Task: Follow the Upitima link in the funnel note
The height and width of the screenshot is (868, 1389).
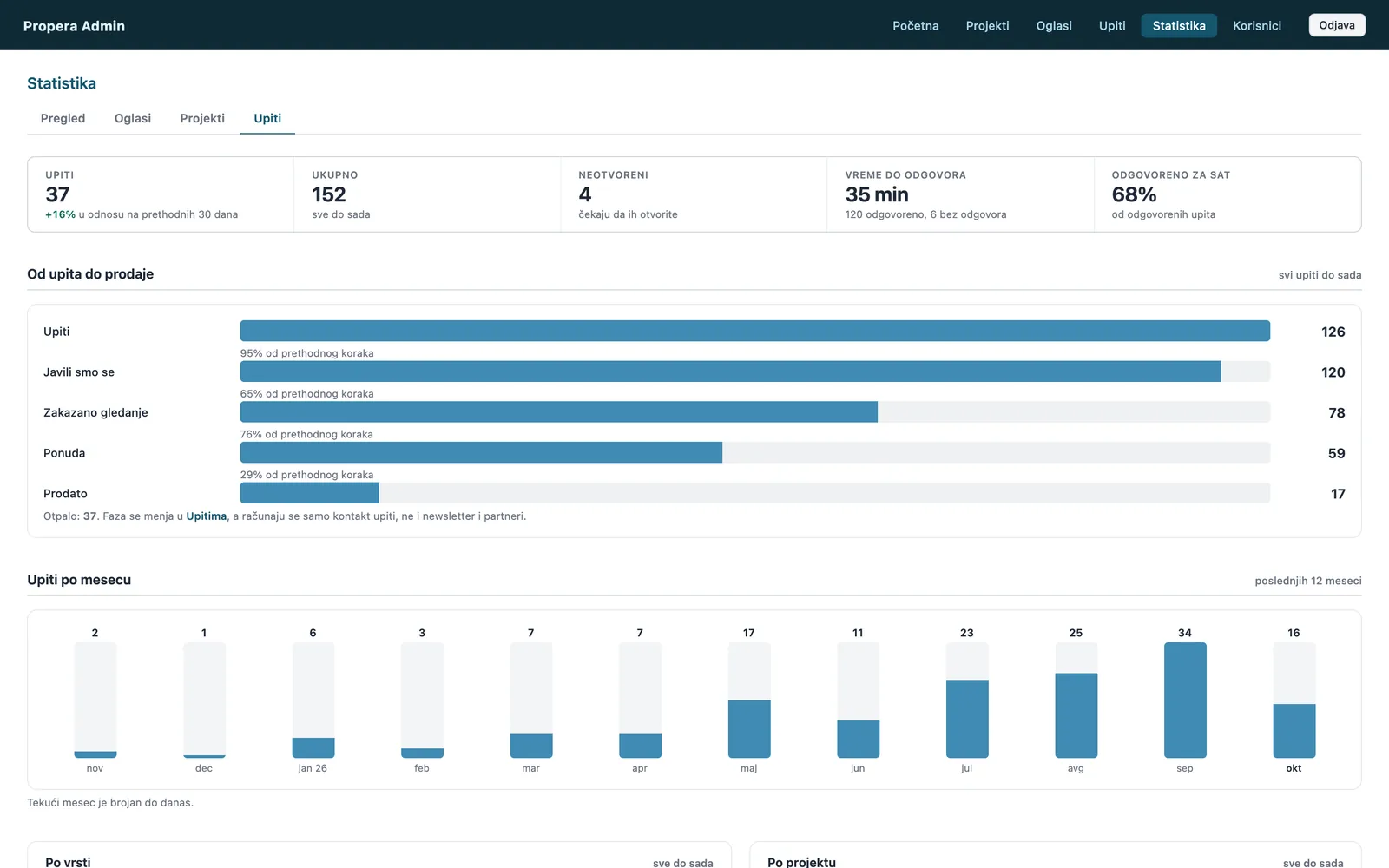Action: (207, 516)
